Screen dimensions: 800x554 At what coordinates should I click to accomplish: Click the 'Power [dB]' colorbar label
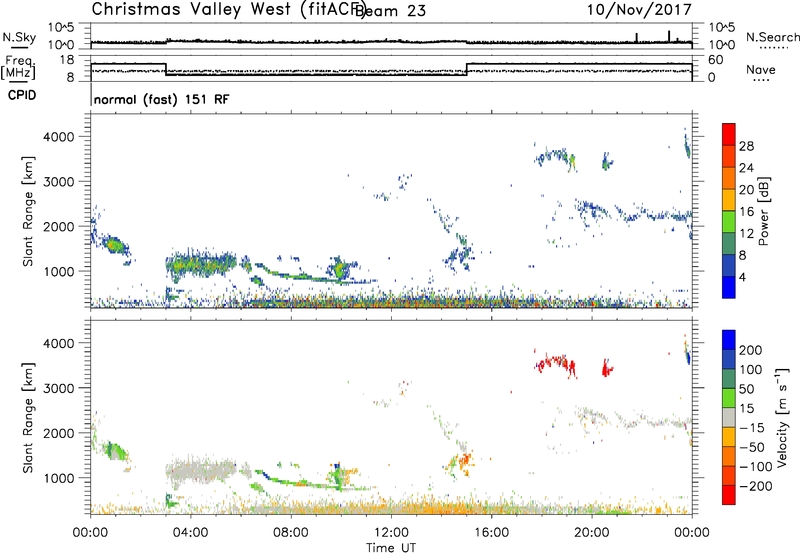[763, 211]
